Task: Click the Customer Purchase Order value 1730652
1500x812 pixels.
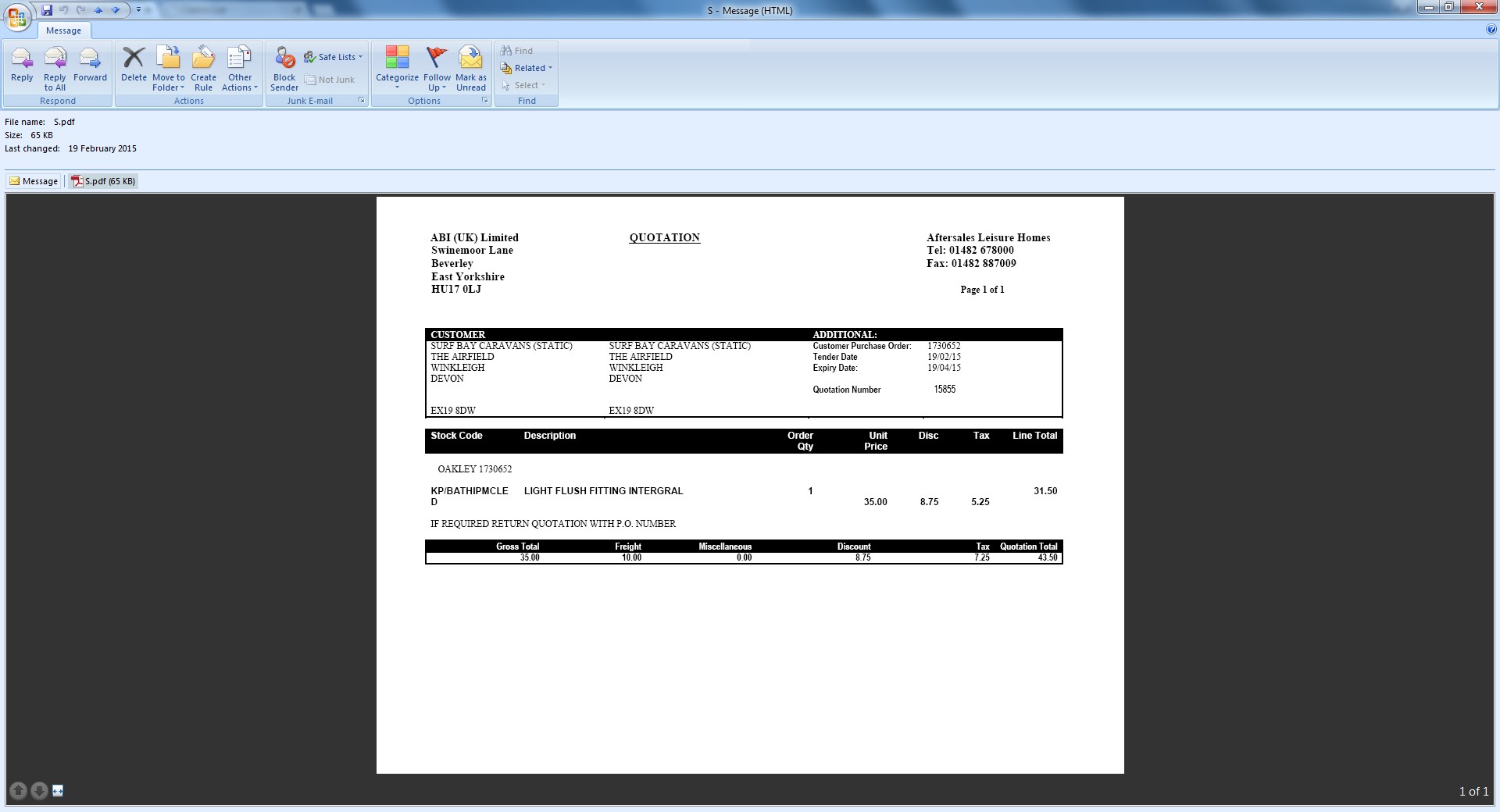Action: [944, 346]
